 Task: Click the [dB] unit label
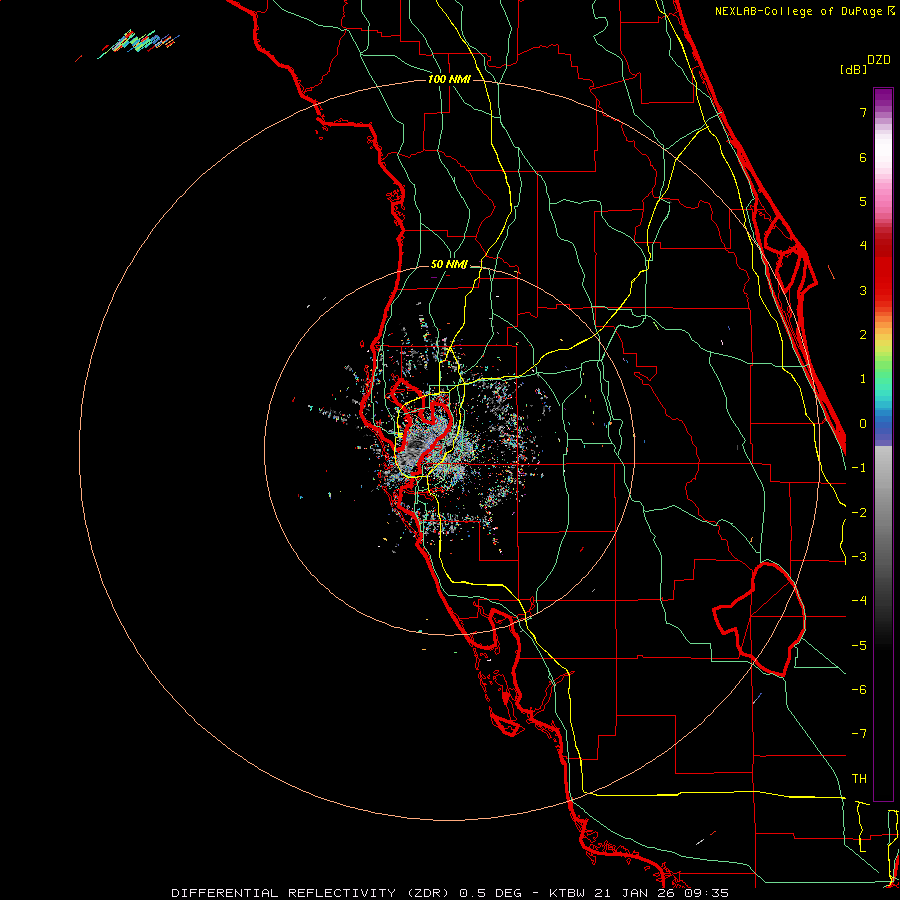coord(853,69)
